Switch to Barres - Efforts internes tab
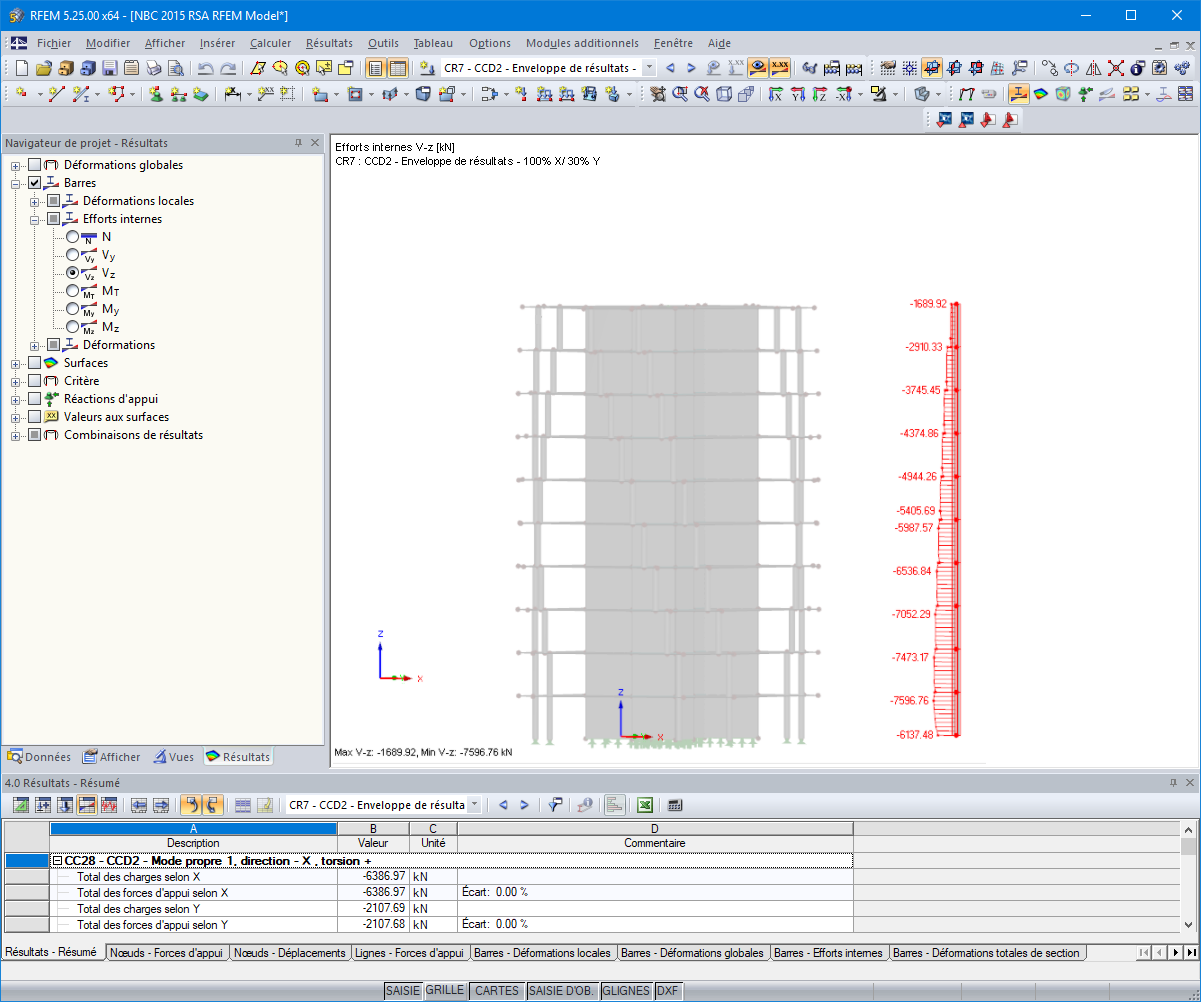Image resolution: width=1201 pixels, height=1002 pixels. [828, 953]
